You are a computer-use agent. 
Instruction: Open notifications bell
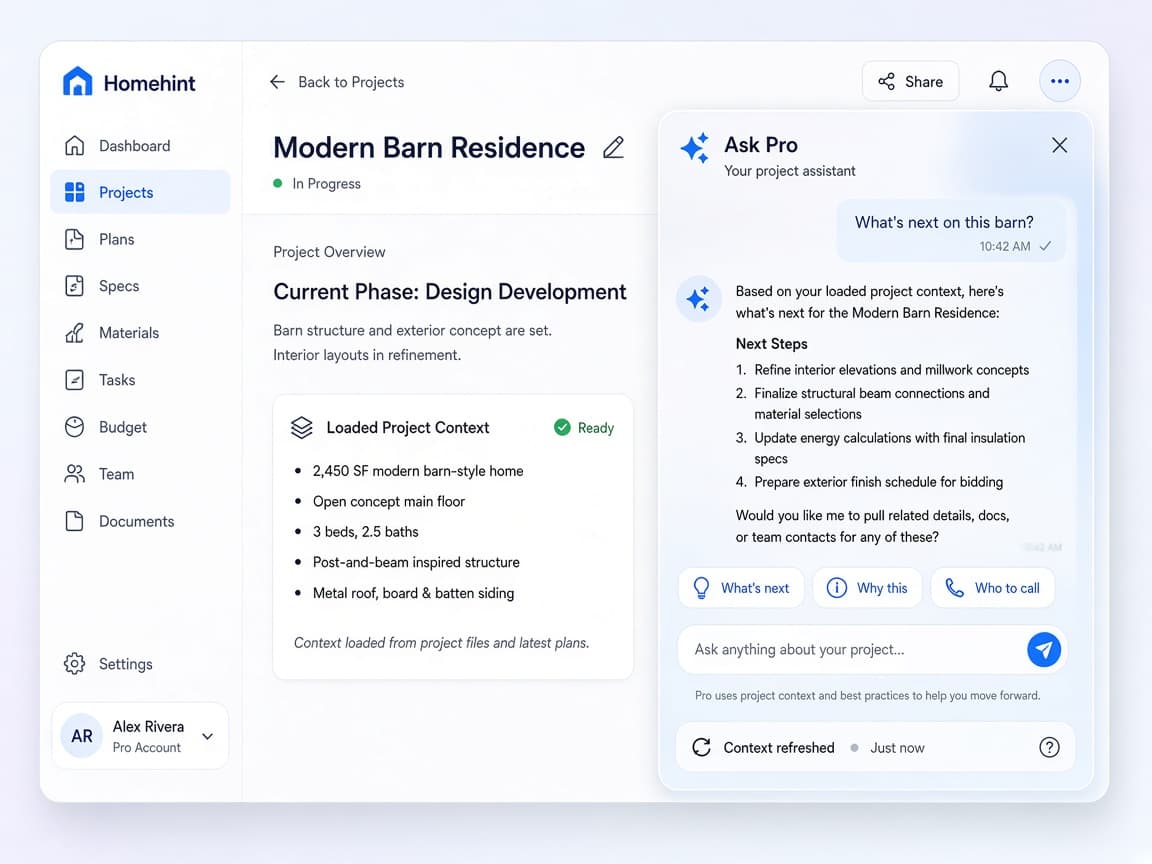pos(998,81)
